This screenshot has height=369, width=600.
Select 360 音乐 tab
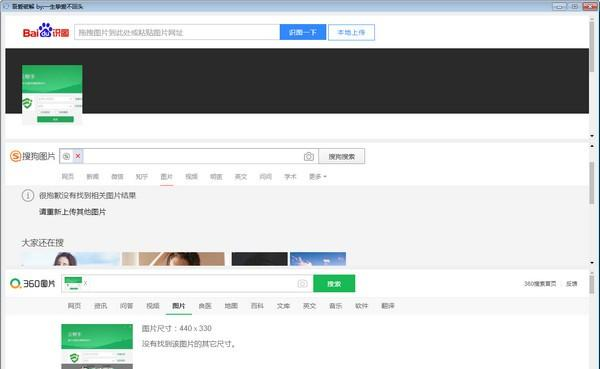(x=336, y=305)
